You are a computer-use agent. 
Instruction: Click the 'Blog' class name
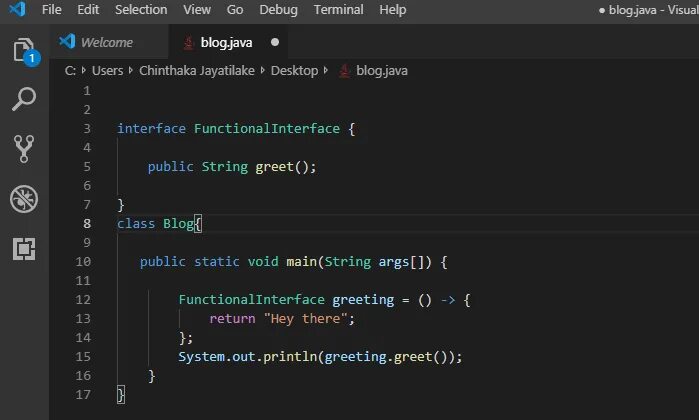coord(178,223)
